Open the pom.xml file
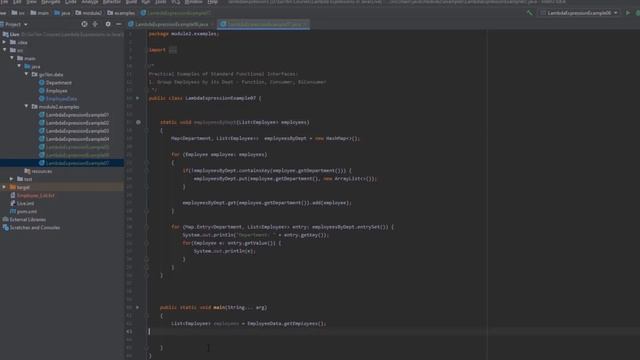This screenshot has height=360, width=640. (27, 211)
